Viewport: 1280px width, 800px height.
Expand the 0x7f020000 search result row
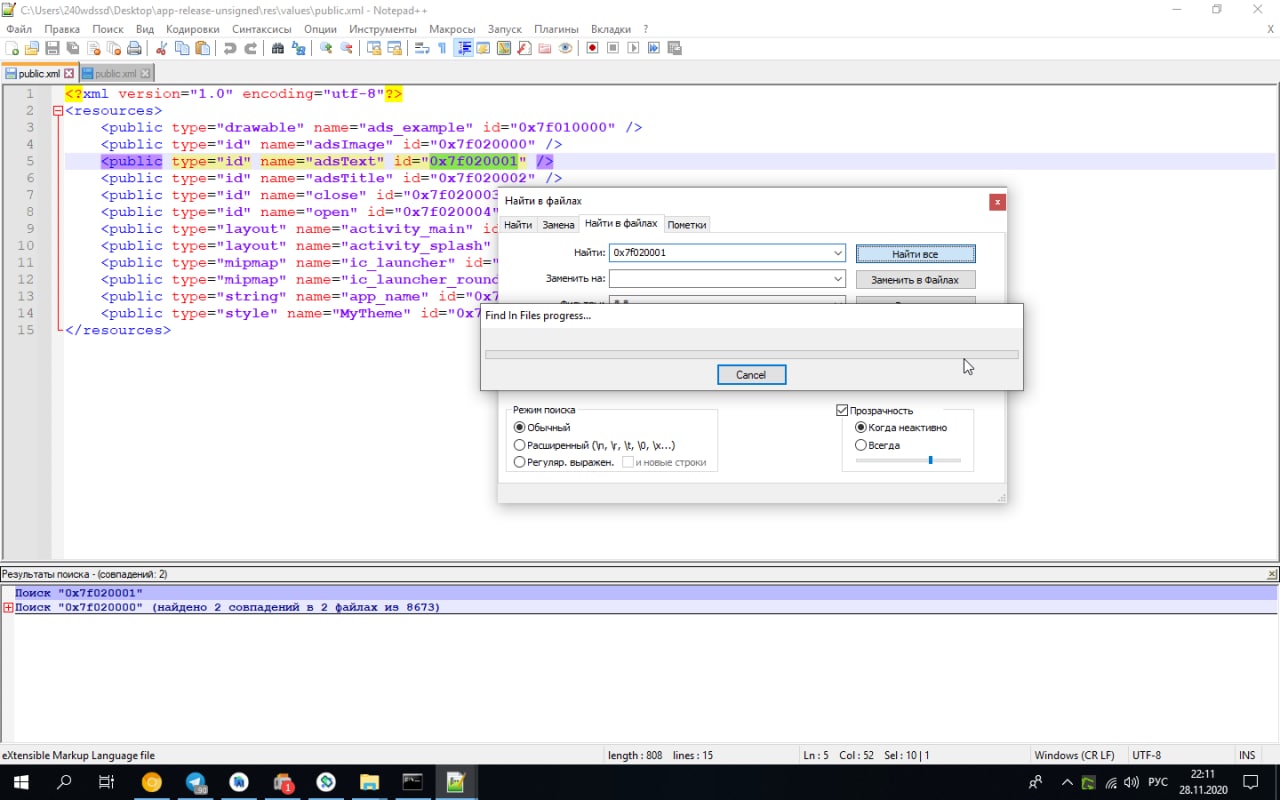8,607
